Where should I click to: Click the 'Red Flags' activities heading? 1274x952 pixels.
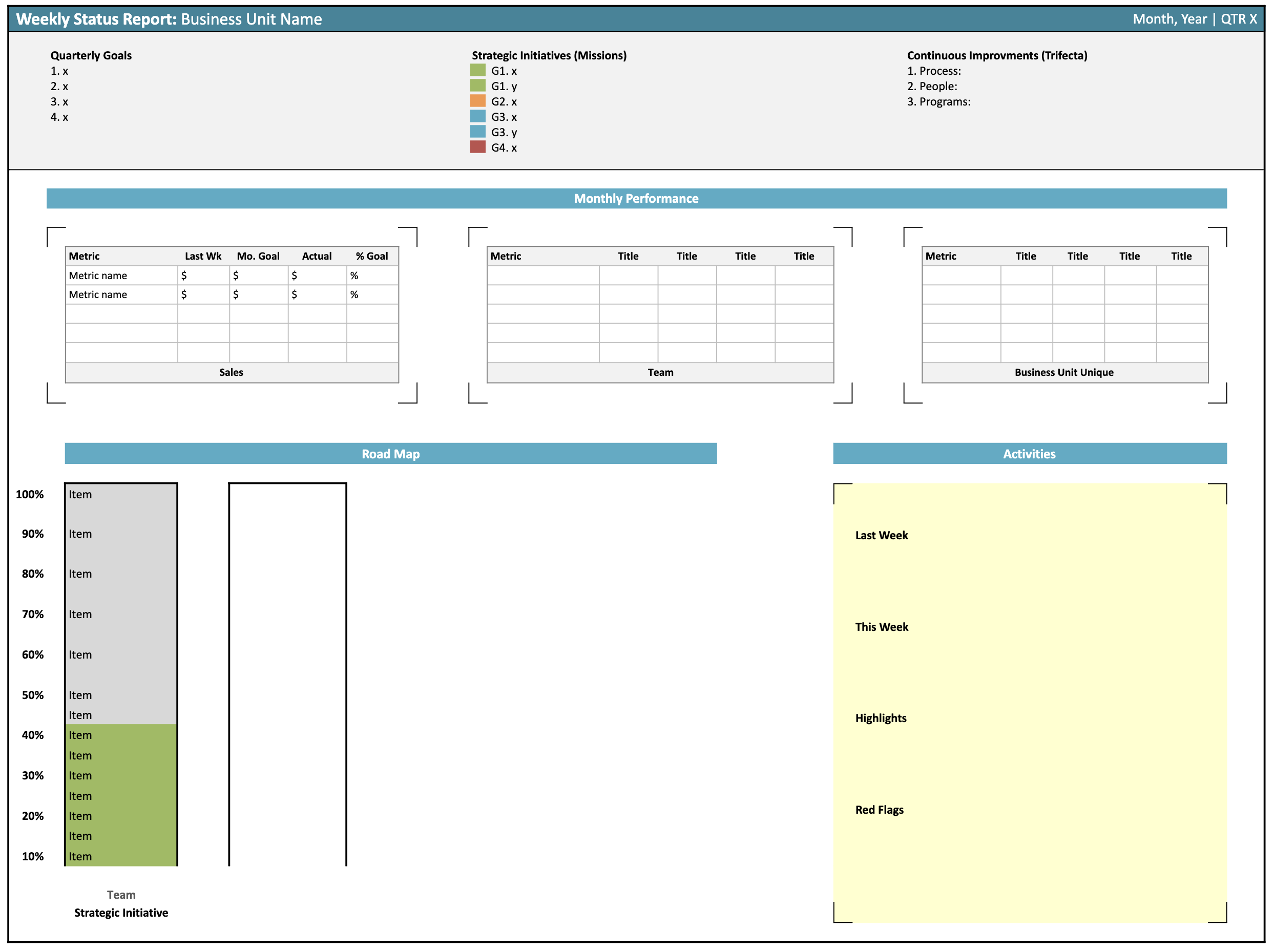click(x=879, y=810)
